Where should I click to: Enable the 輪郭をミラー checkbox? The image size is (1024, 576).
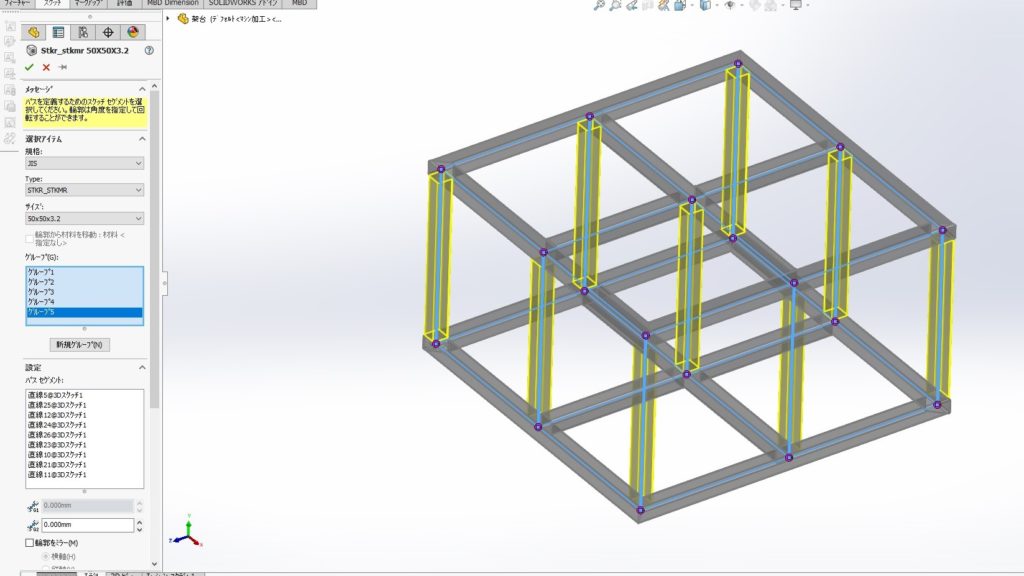pyautogui.click(x=29, y=543)
